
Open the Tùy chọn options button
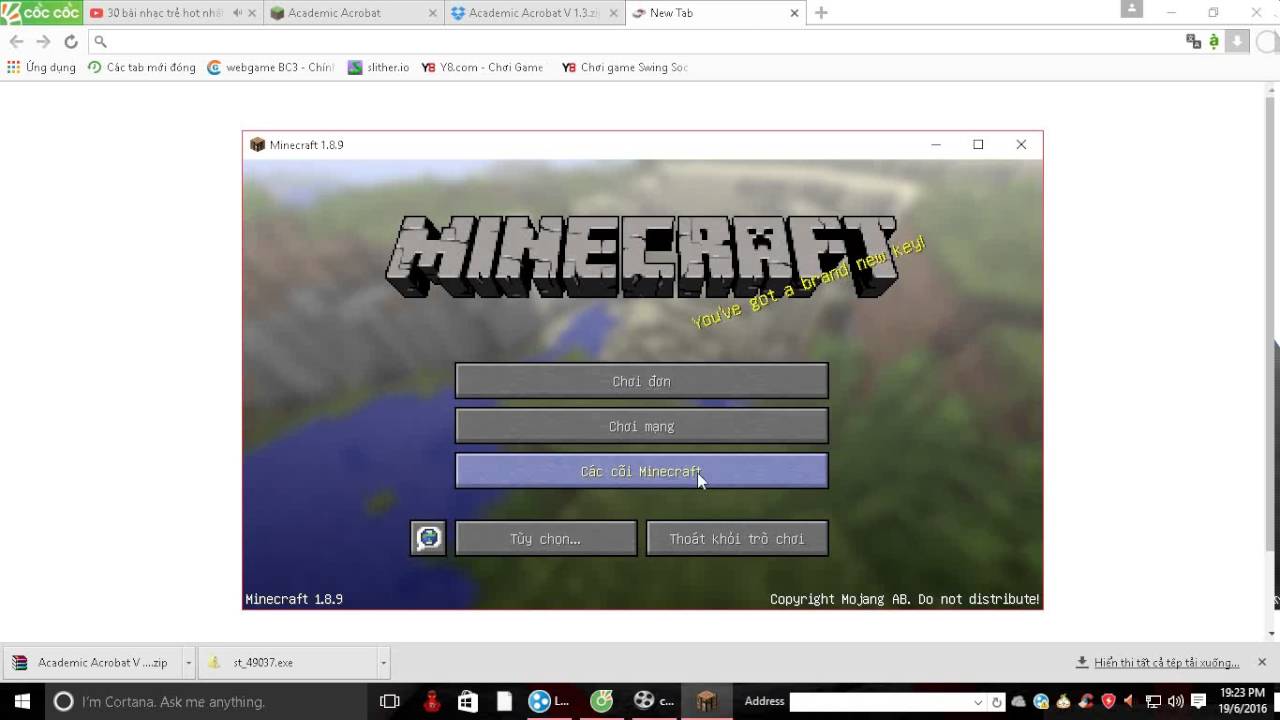[546, 538]
